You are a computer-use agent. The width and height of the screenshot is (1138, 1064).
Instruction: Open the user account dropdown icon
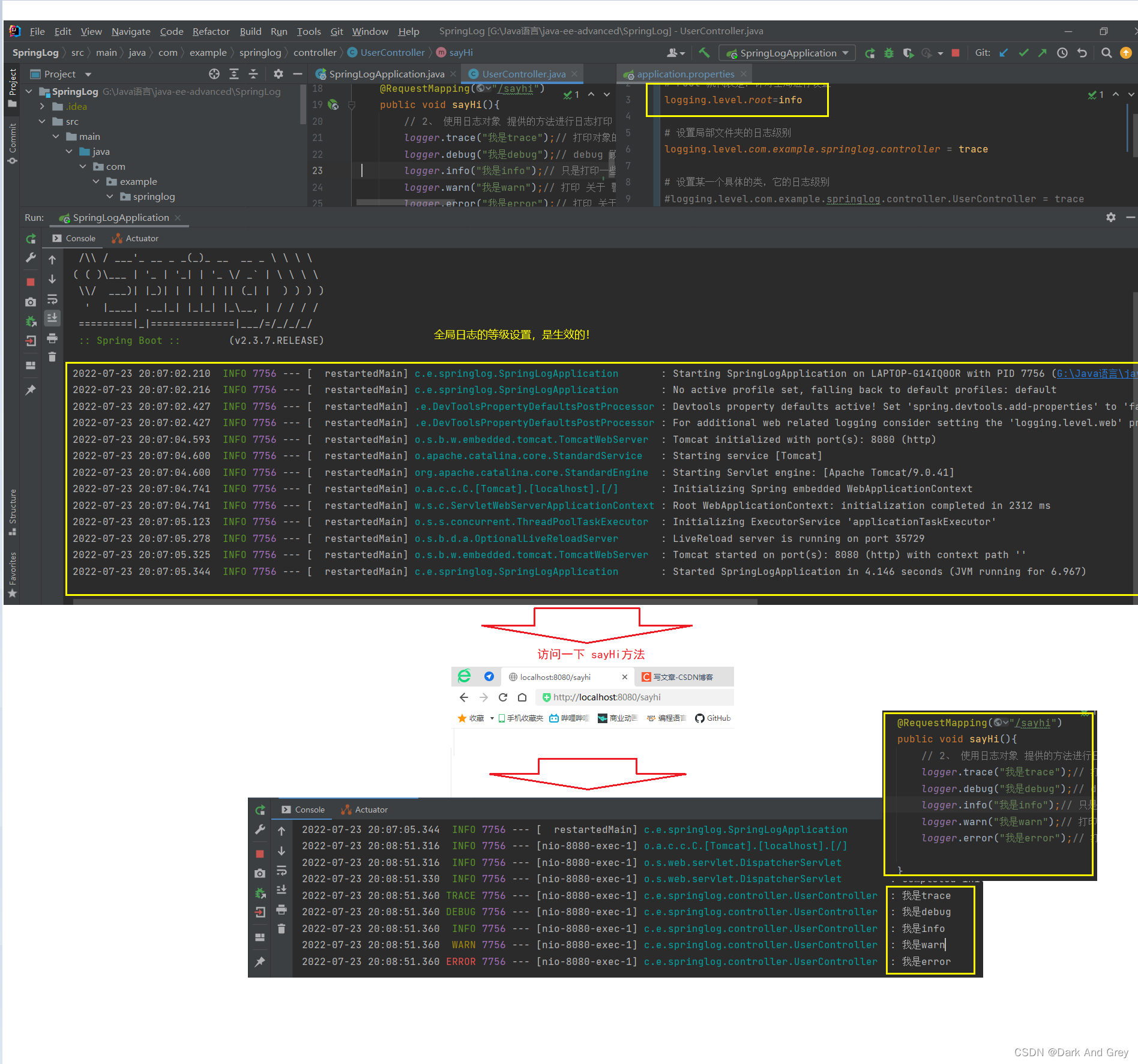pyautogui.click(x=675, y=53)
